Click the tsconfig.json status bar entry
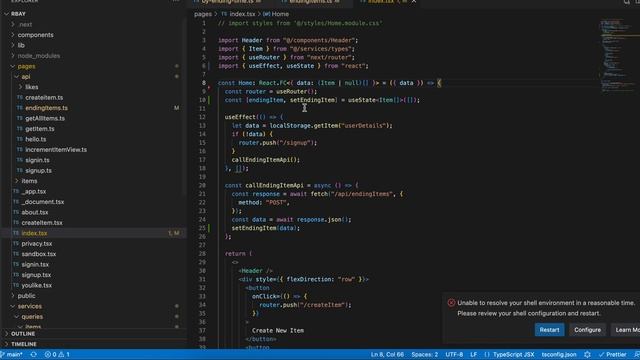The height and width of the screenshot is (360, 640). tap(559, 354)
